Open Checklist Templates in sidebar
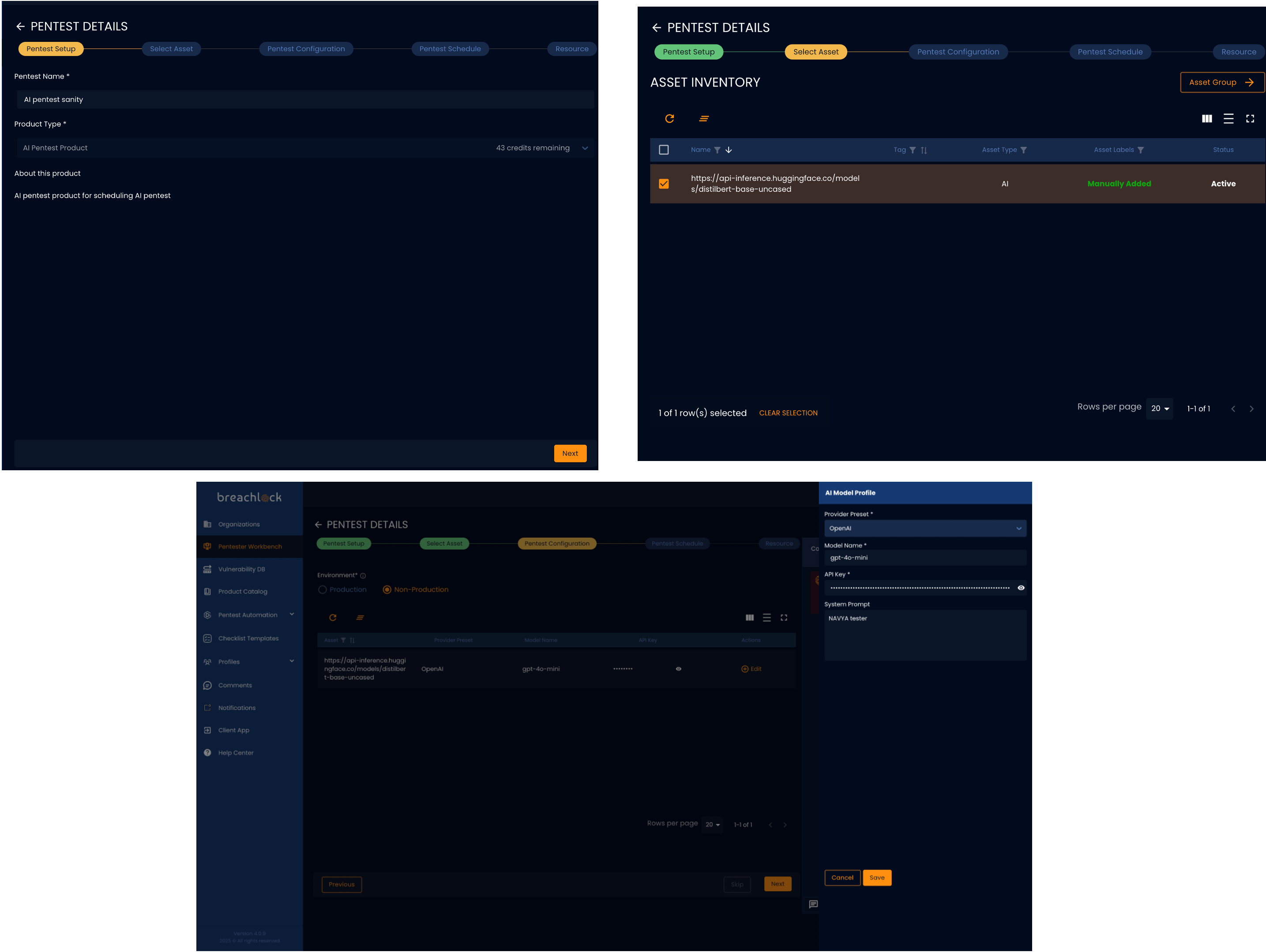 (249, 638)
